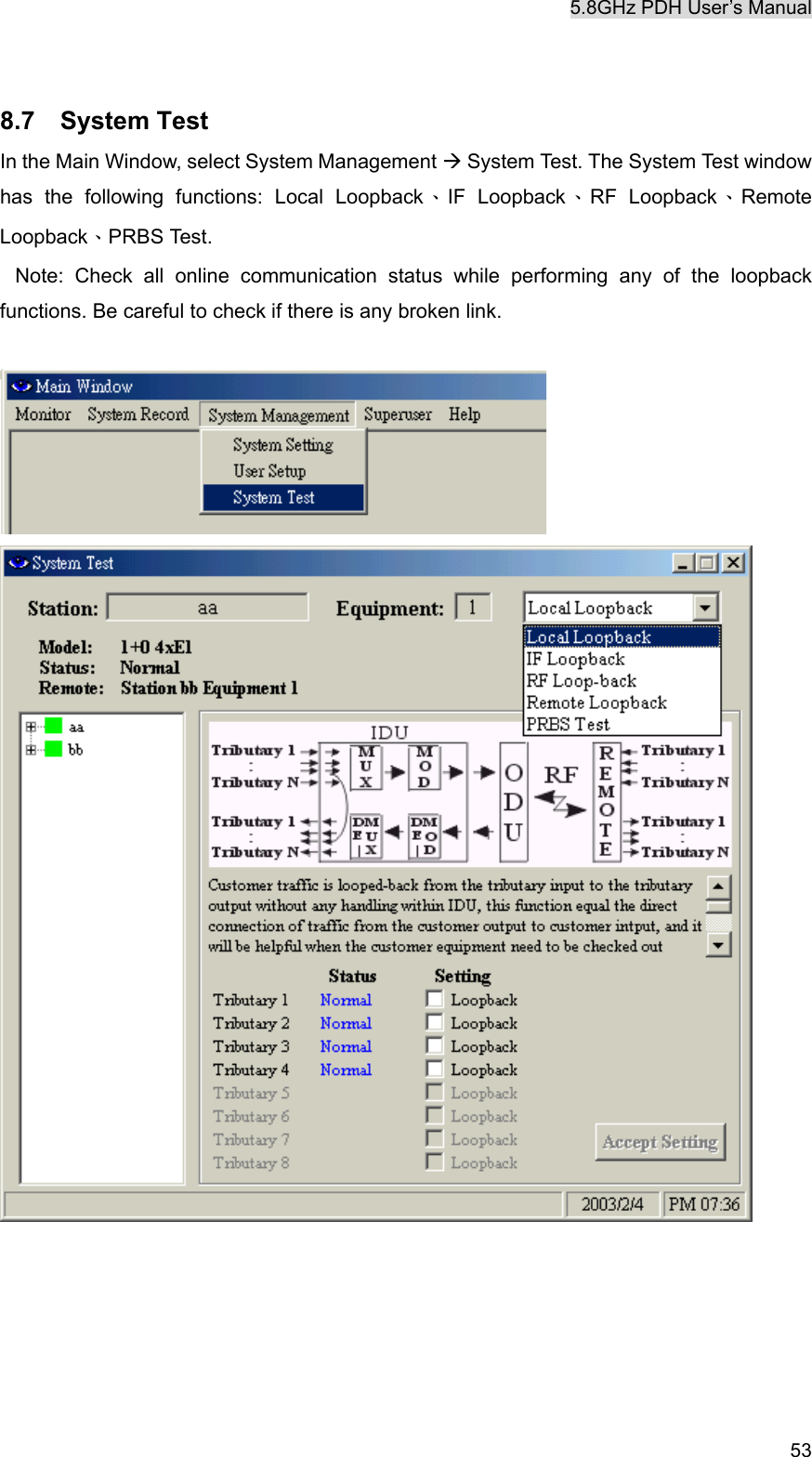Expand the aa station tree node

tap(31, 727)
